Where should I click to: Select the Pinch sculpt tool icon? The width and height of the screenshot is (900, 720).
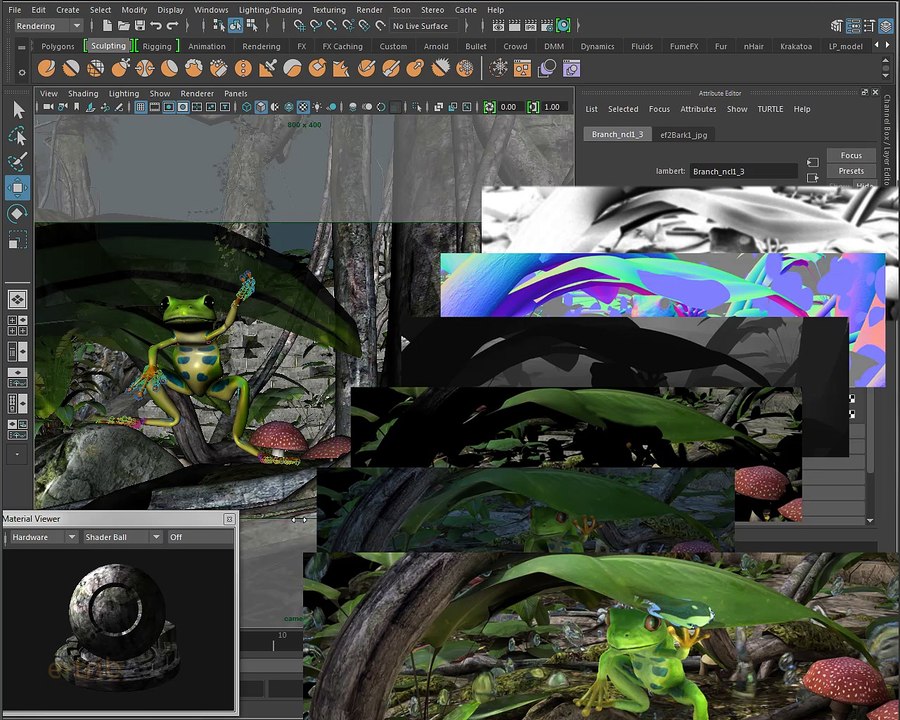point(145,68)
